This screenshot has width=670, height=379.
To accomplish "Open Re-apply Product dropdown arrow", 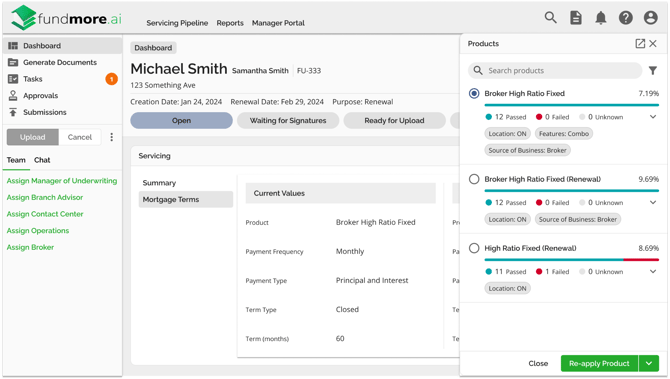I will (x=649, y=364).
